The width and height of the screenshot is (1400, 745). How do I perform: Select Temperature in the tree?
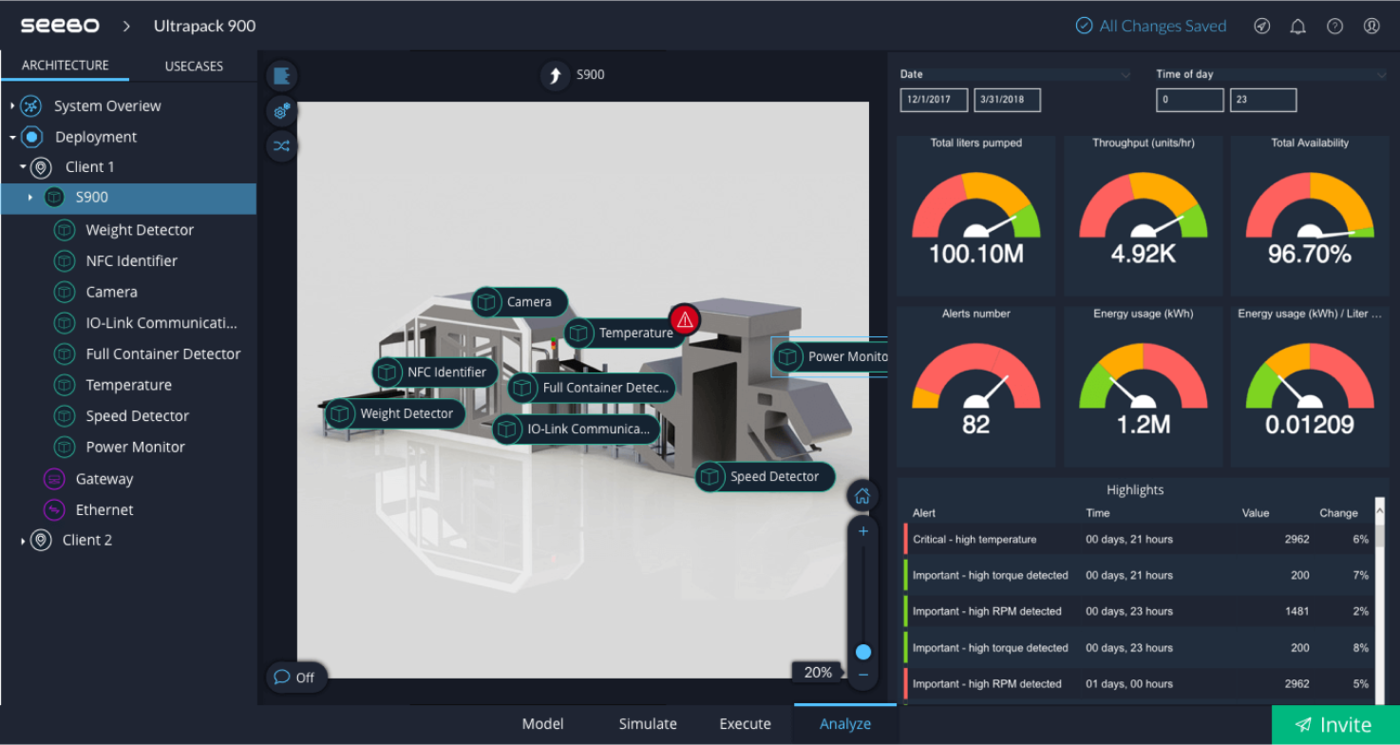click(128, 385)
